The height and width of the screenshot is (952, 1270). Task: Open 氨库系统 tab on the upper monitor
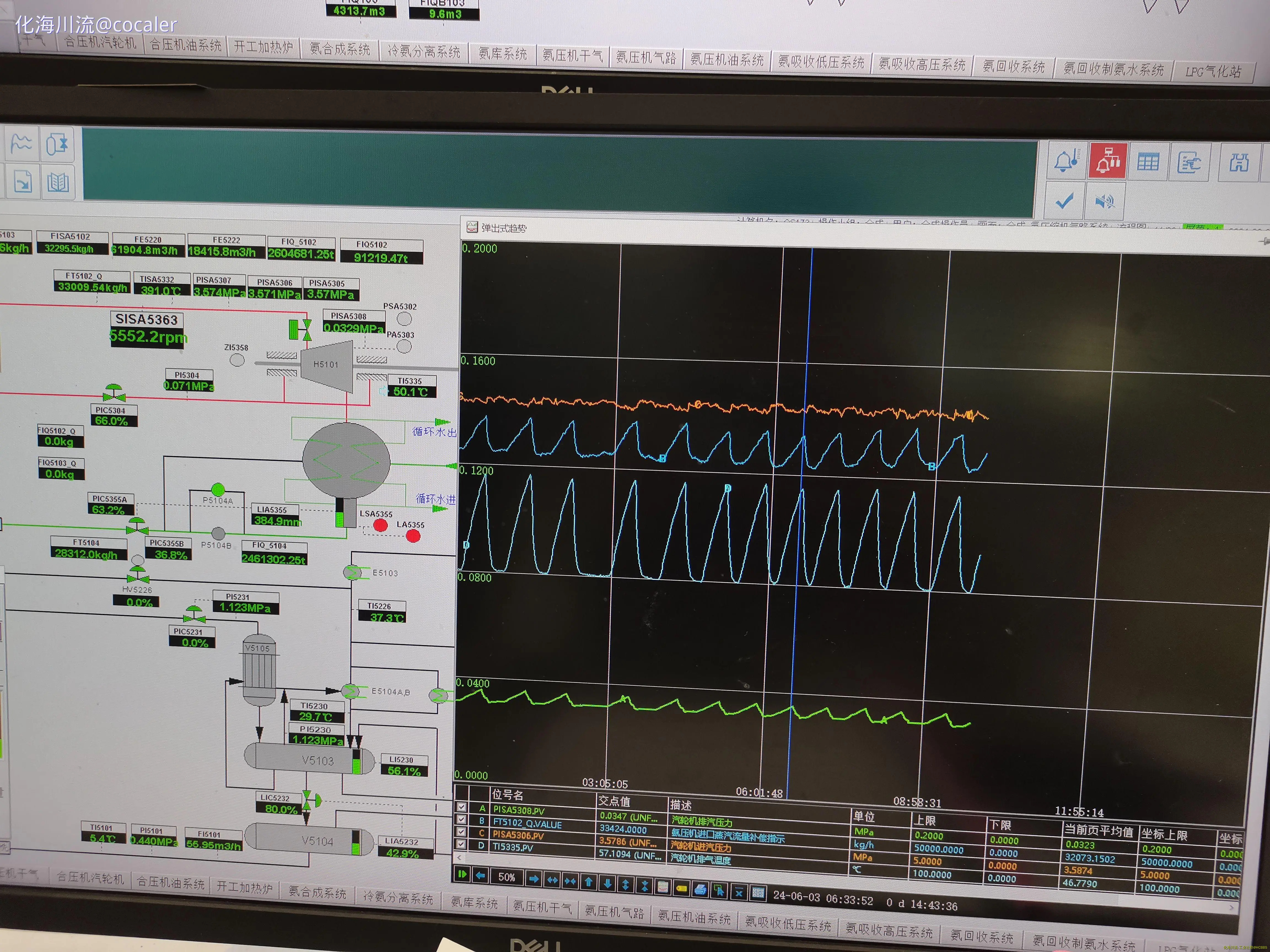point(502,53)
